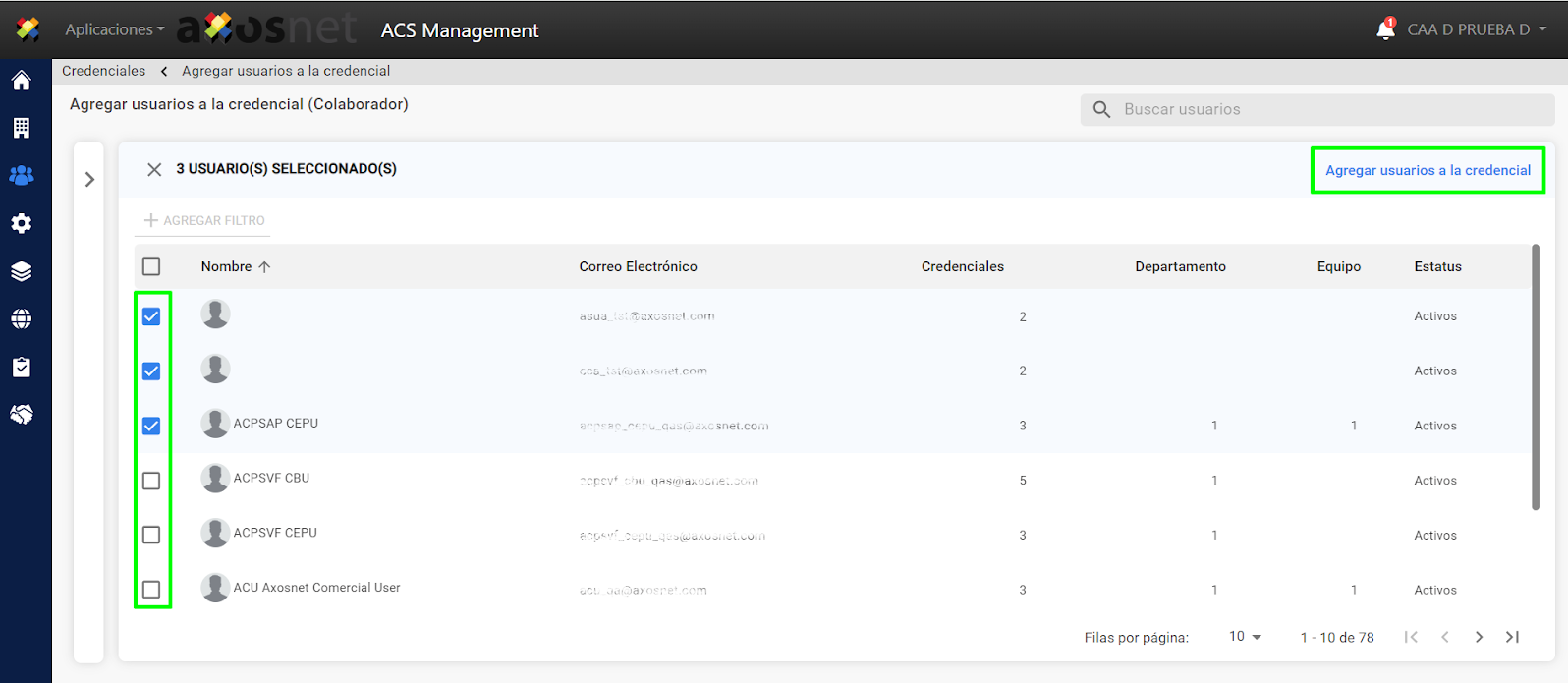The image size is (1568, 684).
Task: Uncheck the ACPSAP CEPU user checkbox
Action: point(151,426)
